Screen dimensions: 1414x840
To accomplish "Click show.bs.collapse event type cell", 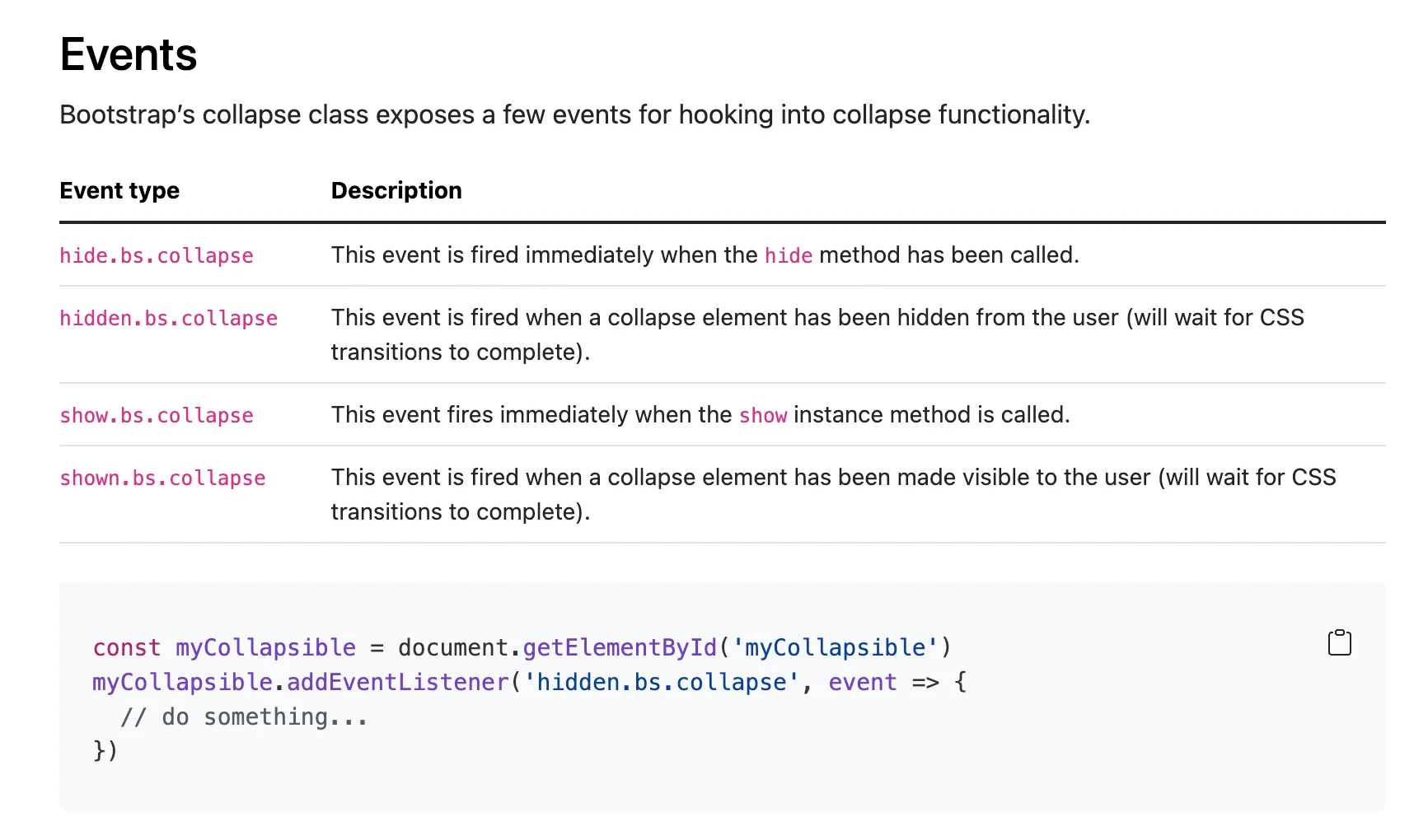I will [157, 416].
